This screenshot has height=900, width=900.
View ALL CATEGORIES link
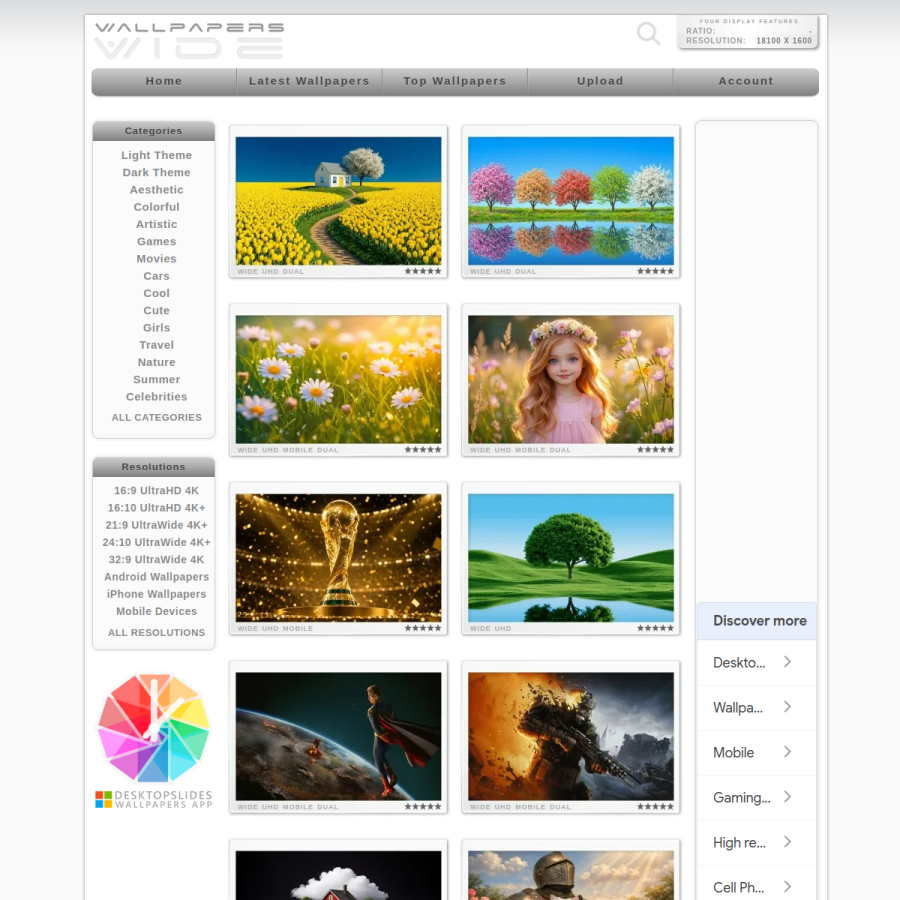(156, 417)
